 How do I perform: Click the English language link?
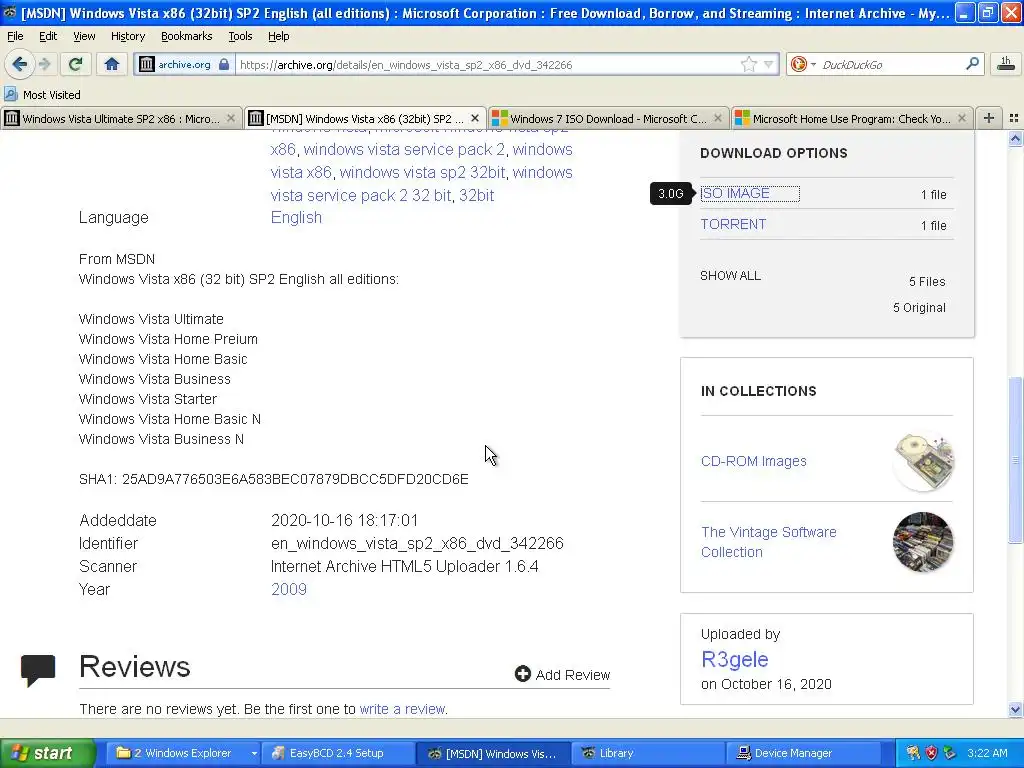point(296,217)
